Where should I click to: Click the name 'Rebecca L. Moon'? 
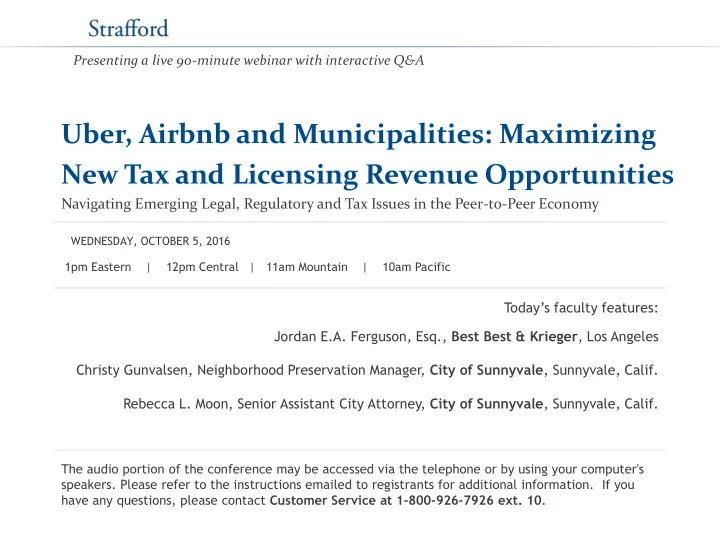[177, 404]
